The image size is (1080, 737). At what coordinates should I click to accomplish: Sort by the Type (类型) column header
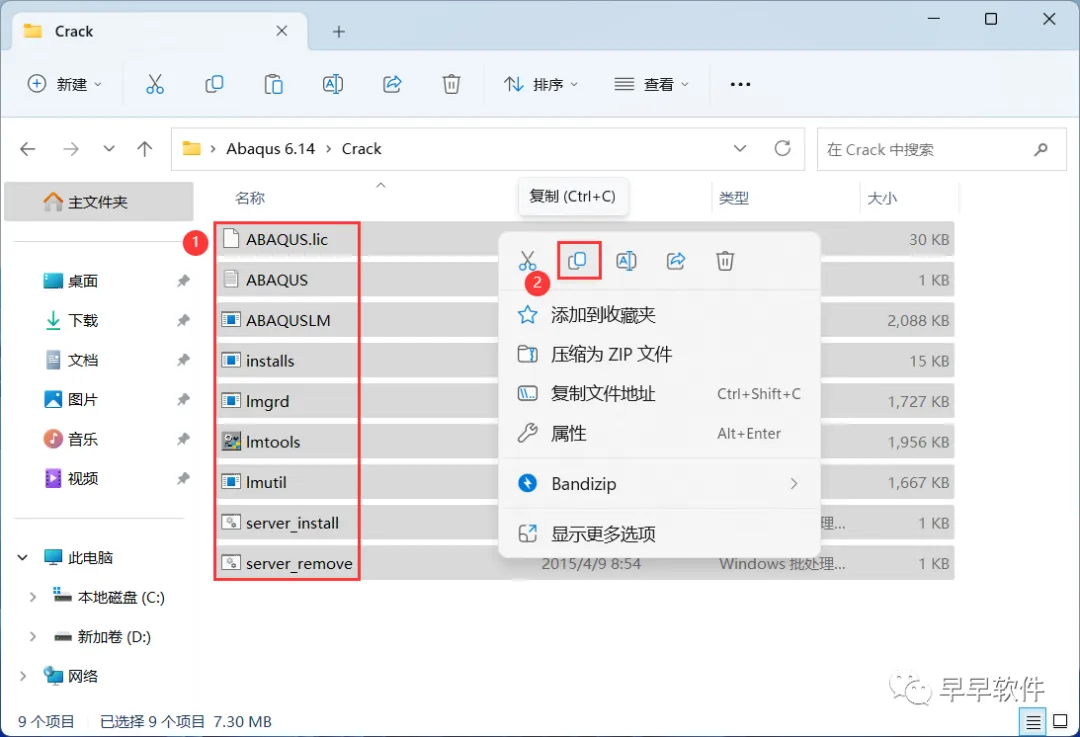(x=734, y=198)
